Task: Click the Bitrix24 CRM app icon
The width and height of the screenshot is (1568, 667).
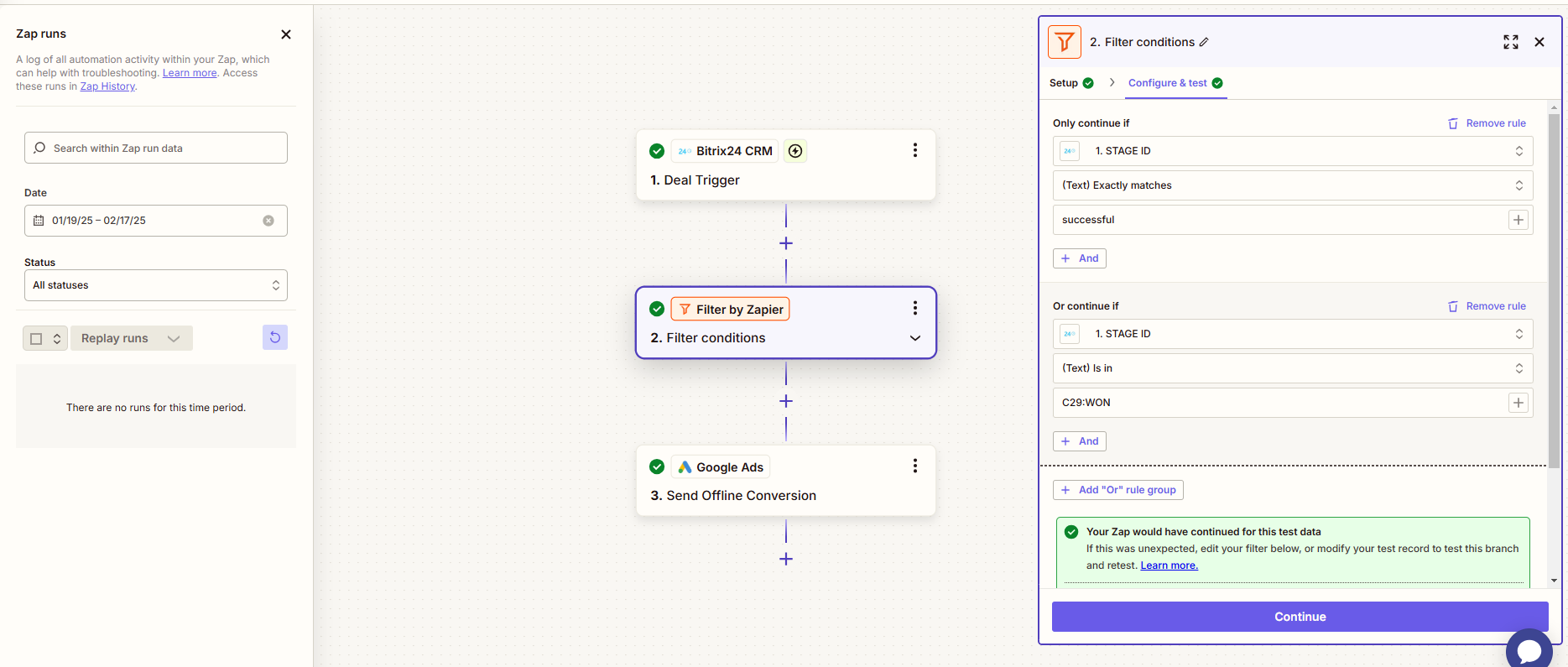Action: click(x=685, y=151)
